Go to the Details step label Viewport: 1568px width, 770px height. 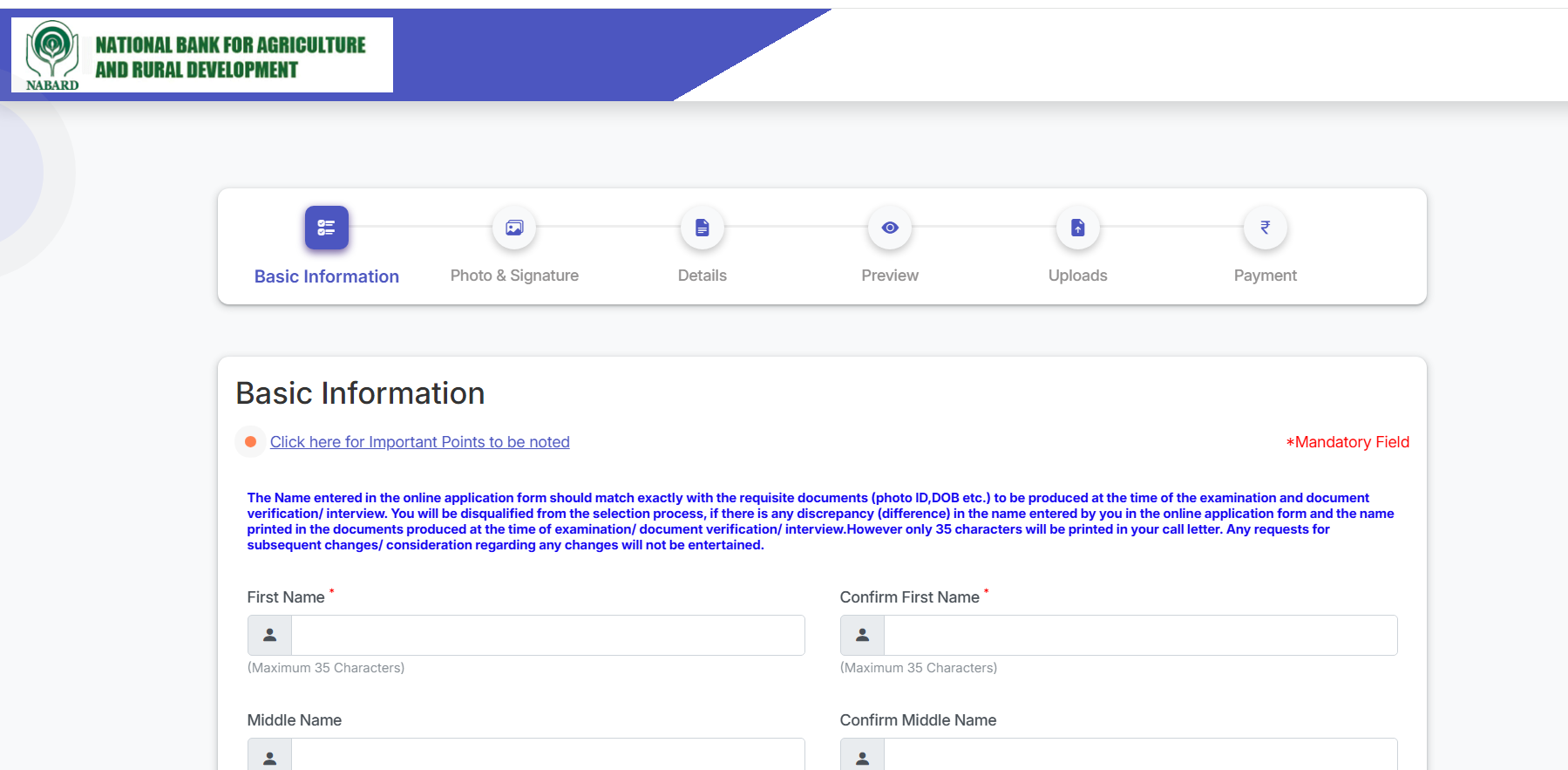click(703, 276)
